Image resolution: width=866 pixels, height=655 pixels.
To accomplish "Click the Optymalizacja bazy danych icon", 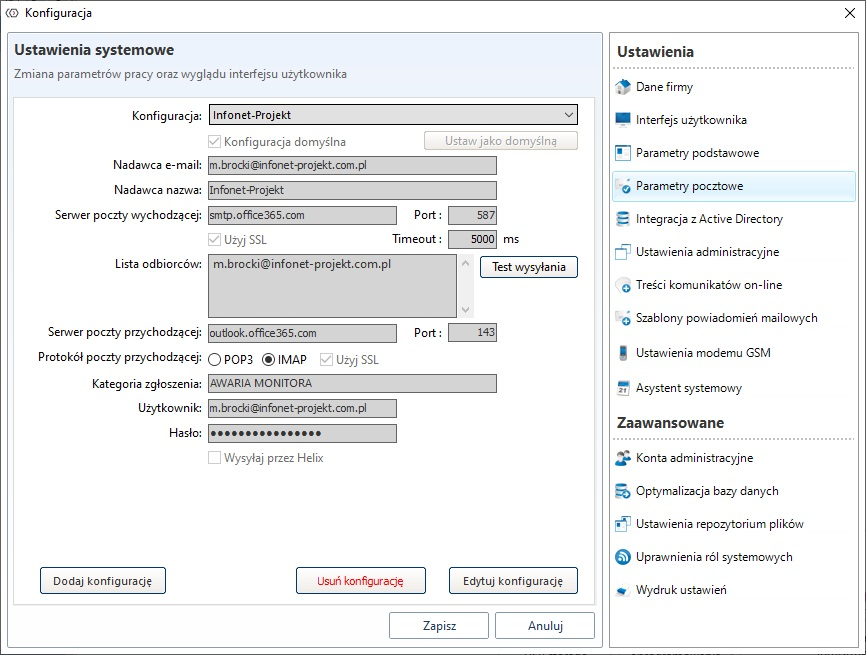I will pyautogui.click(x=623, y=491).
